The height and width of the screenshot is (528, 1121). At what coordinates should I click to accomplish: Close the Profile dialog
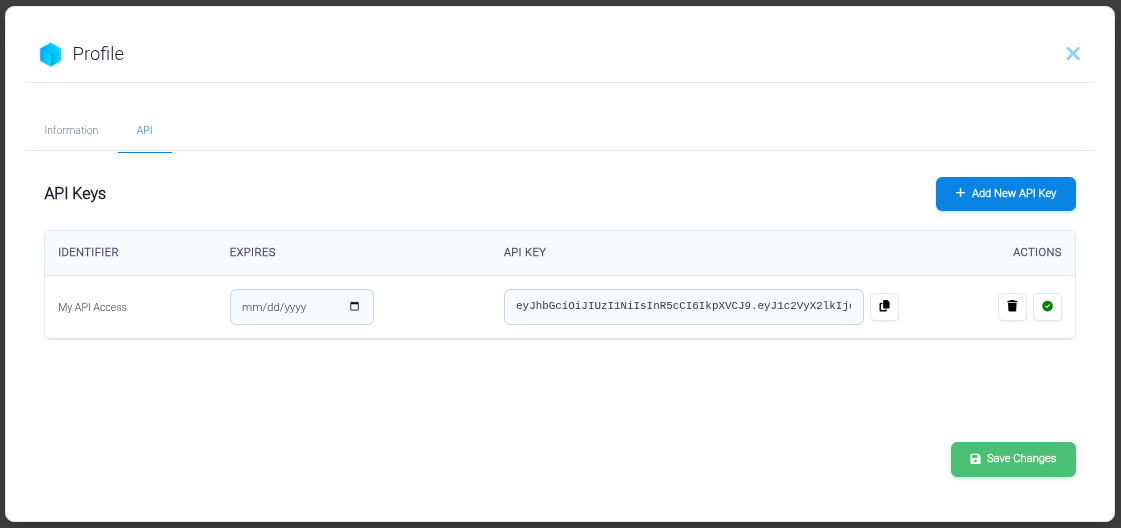(1073, 54)
